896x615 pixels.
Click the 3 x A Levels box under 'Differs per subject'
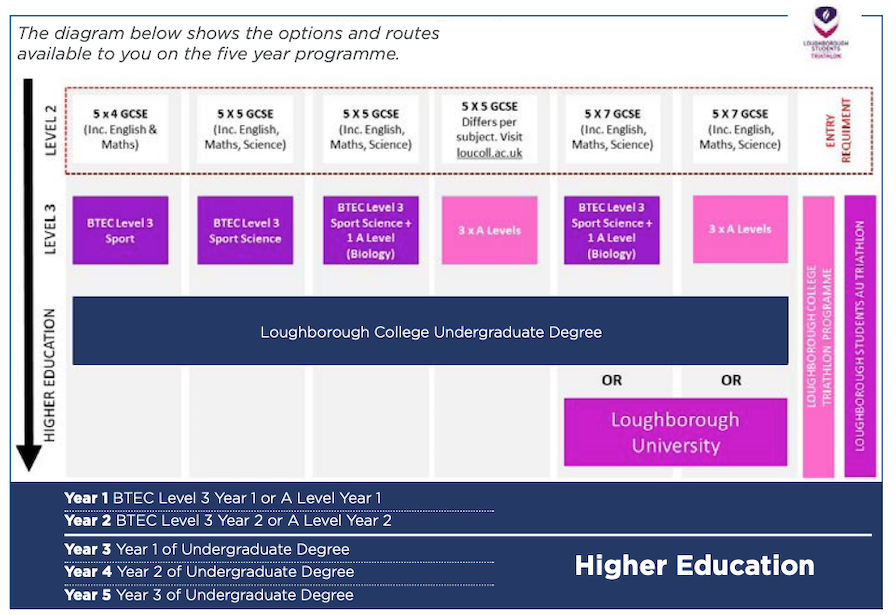(x=489, y=230)
